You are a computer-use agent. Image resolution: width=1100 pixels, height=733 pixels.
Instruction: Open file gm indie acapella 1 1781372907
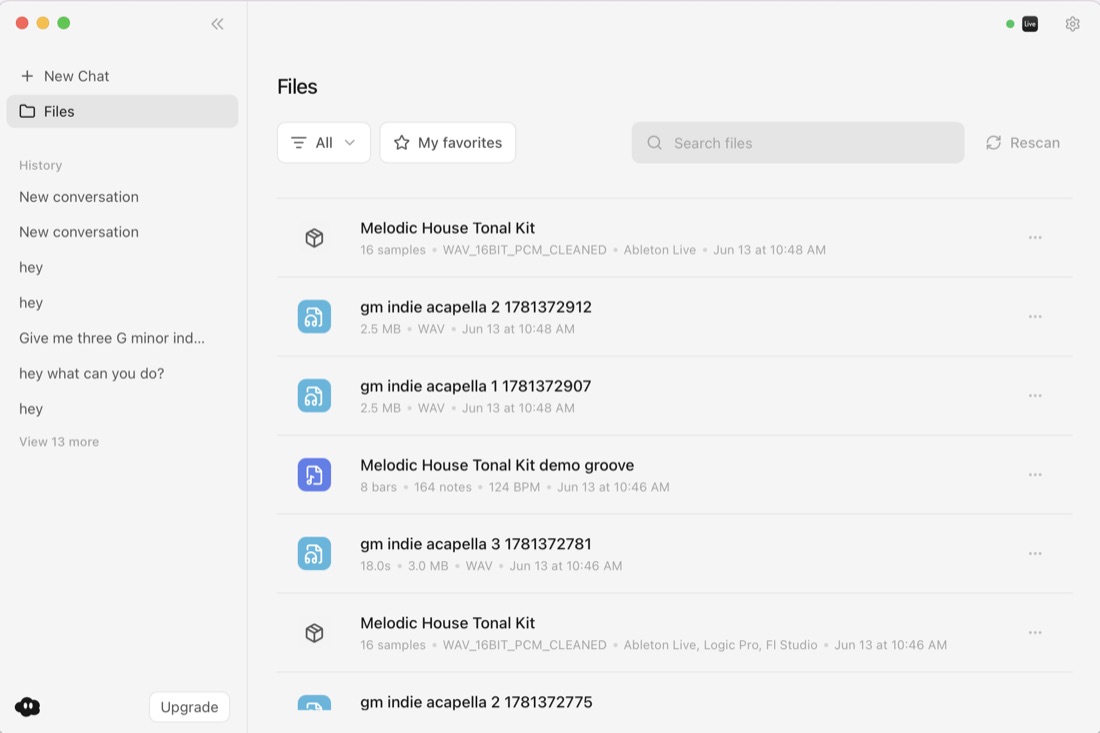(x=674, y=396)
